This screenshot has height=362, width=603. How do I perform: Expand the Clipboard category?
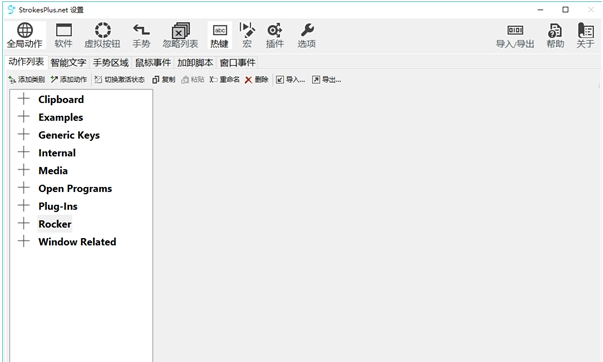coord(23,99)
